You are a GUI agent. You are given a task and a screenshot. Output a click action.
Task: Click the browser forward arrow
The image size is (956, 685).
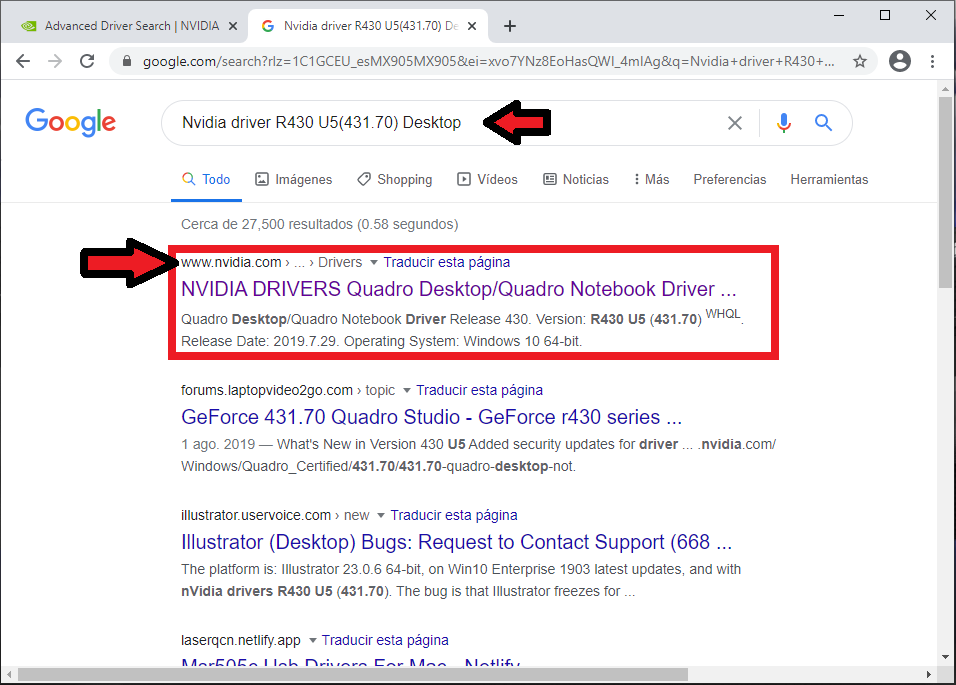point(55,61)
